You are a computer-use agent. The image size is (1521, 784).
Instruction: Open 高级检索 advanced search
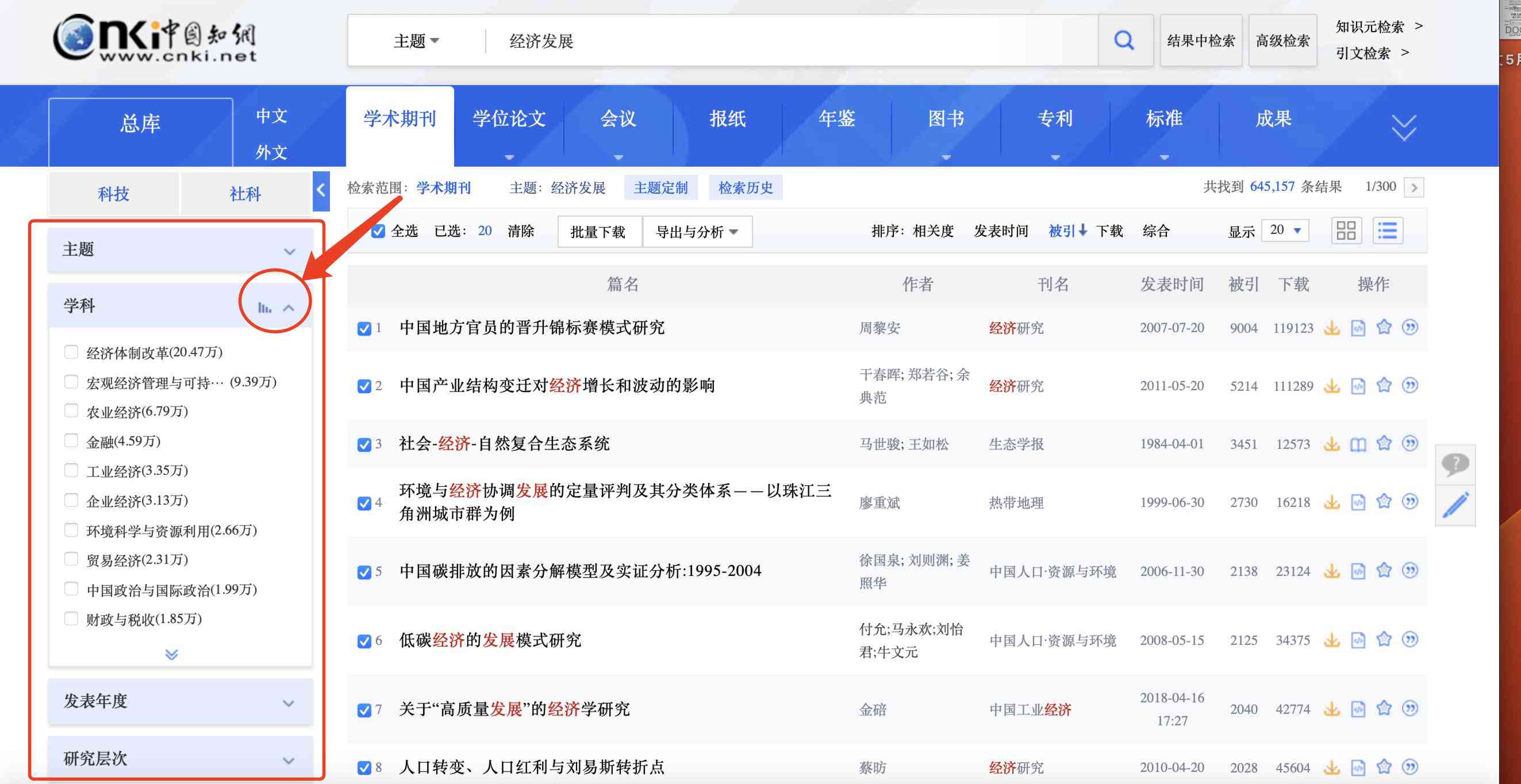click(1282, 40)
